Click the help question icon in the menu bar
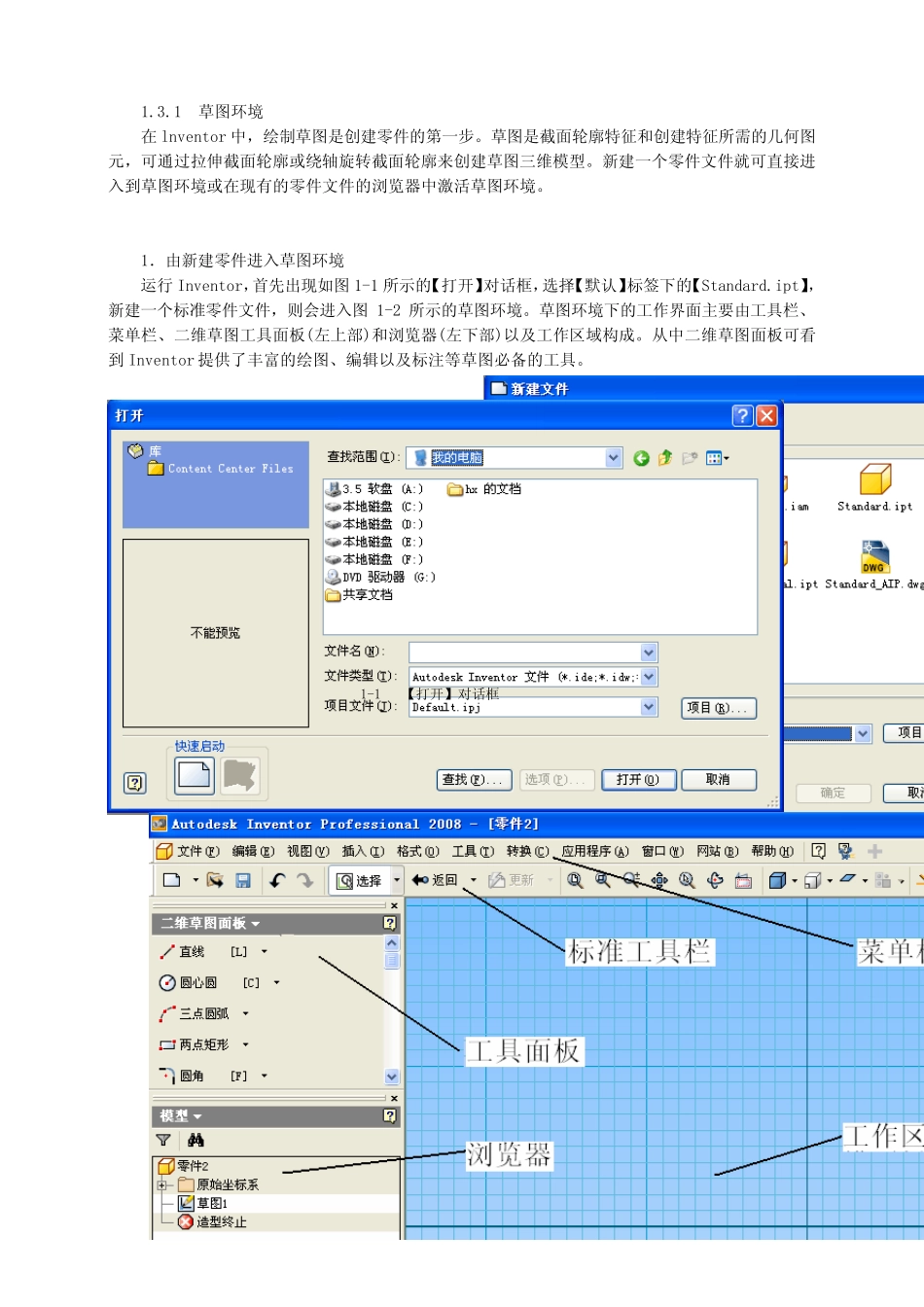 coord(819,851)
